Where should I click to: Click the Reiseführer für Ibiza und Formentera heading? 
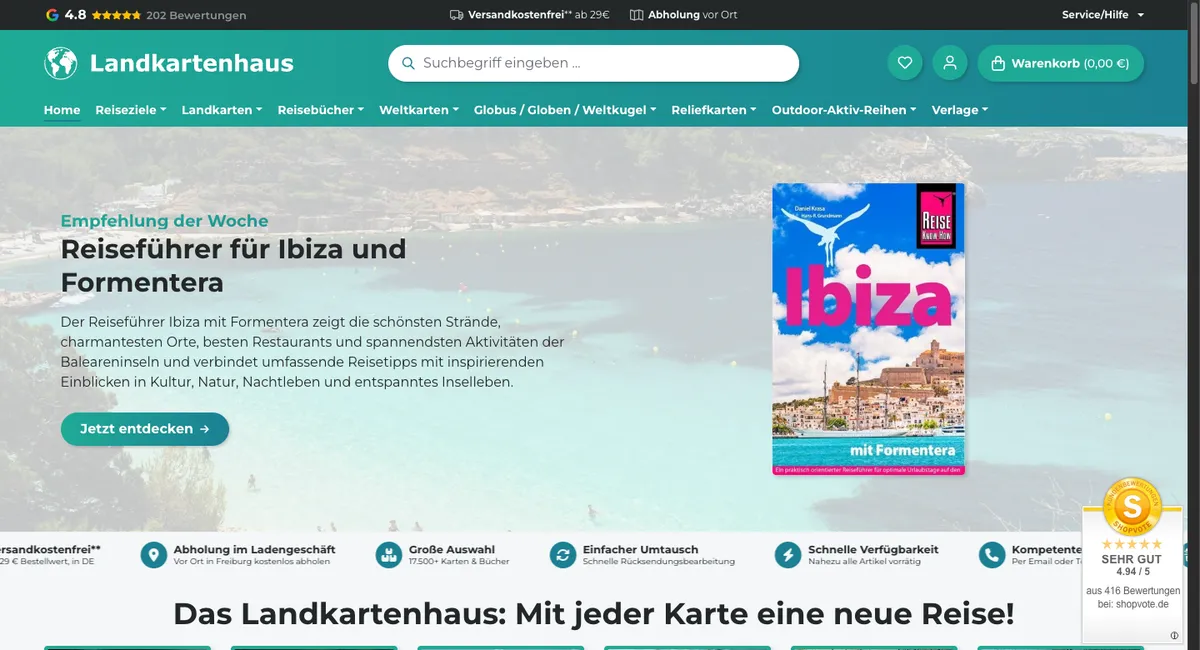tap(234, 265)
